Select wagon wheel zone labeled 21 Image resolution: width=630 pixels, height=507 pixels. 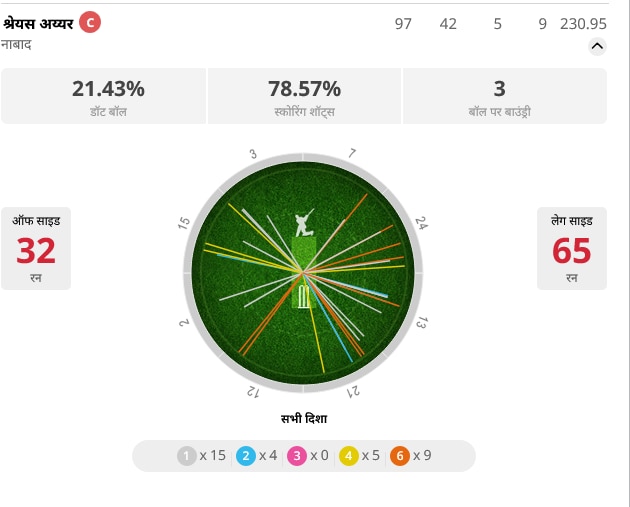point(354,392)
